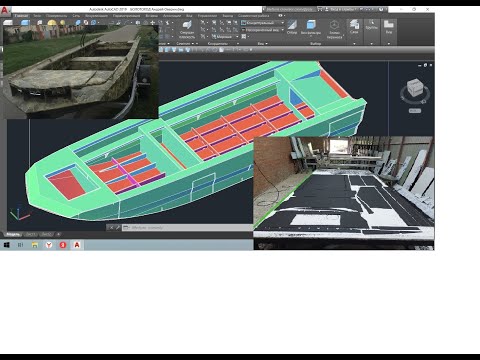480x360 pixels.
Task: Click the old boat photo overlay
Action: 81,72
